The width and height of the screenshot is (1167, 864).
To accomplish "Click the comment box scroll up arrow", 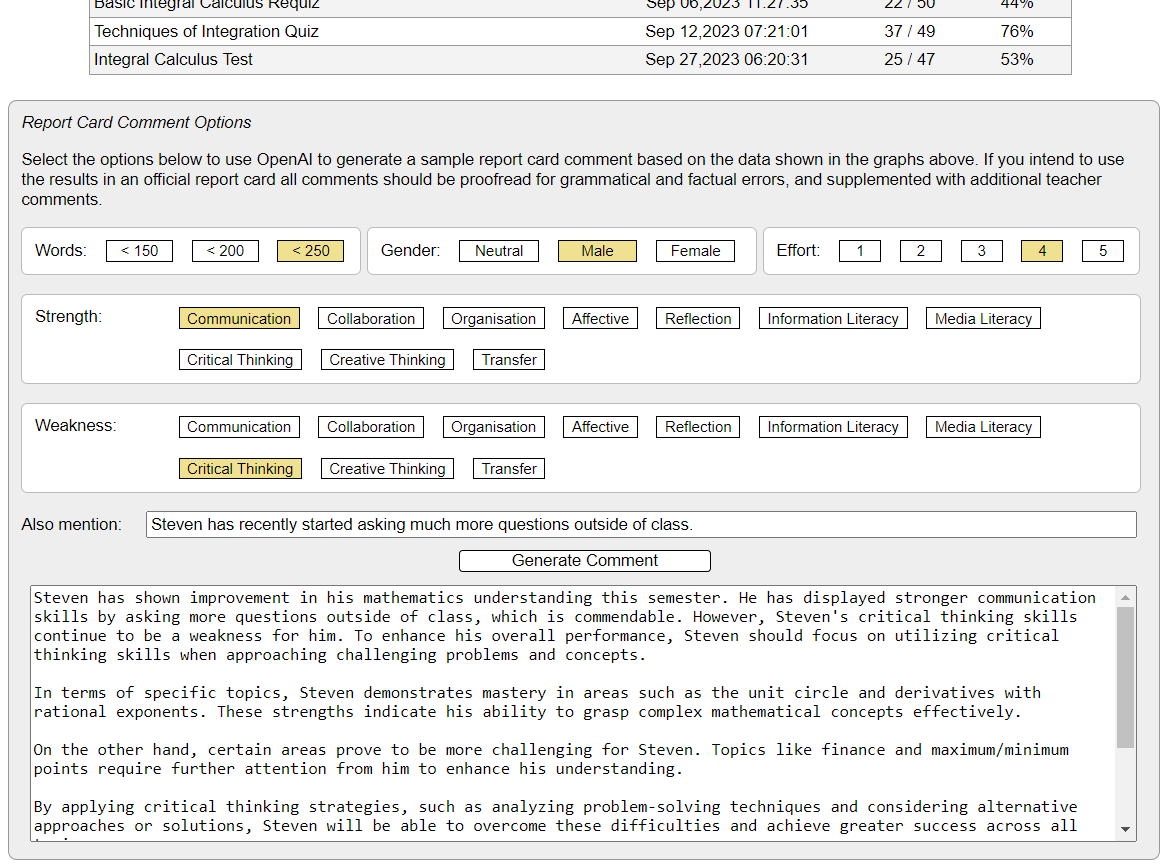I will (1125, 597).
